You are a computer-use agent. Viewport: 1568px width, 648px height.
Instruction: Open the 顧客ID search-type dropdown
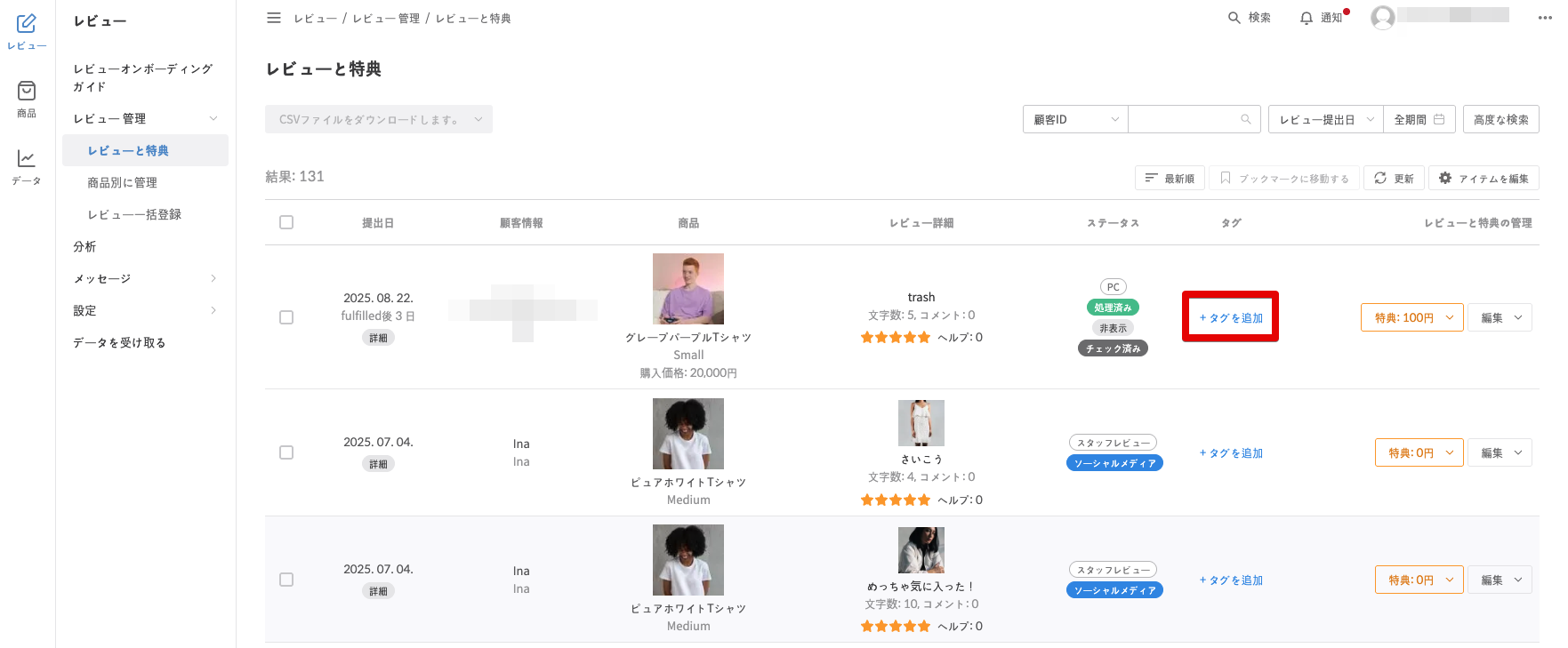pos(1075,119)
